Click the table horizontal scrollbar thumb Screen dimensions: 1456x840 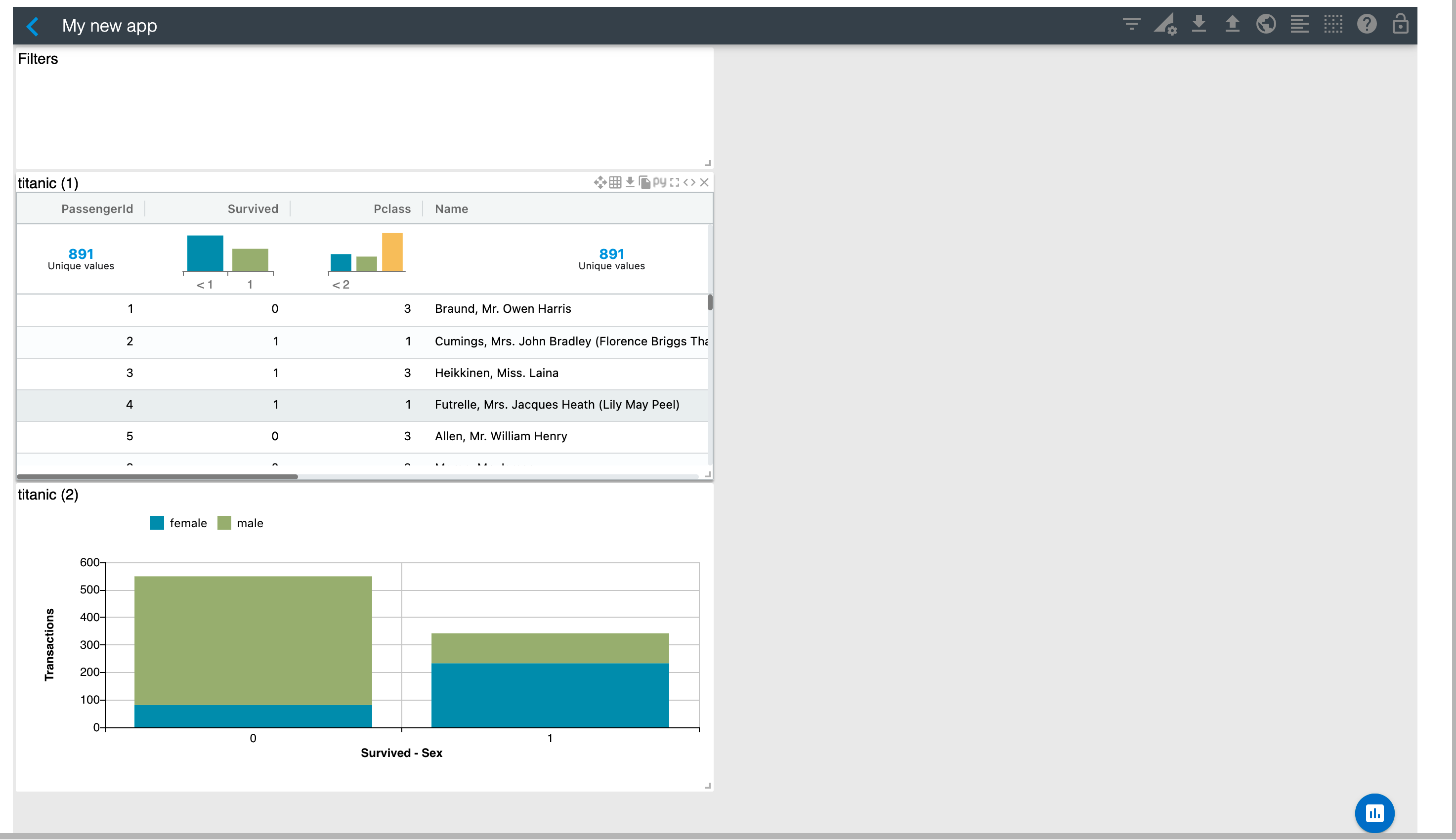[x=157, y=476]
